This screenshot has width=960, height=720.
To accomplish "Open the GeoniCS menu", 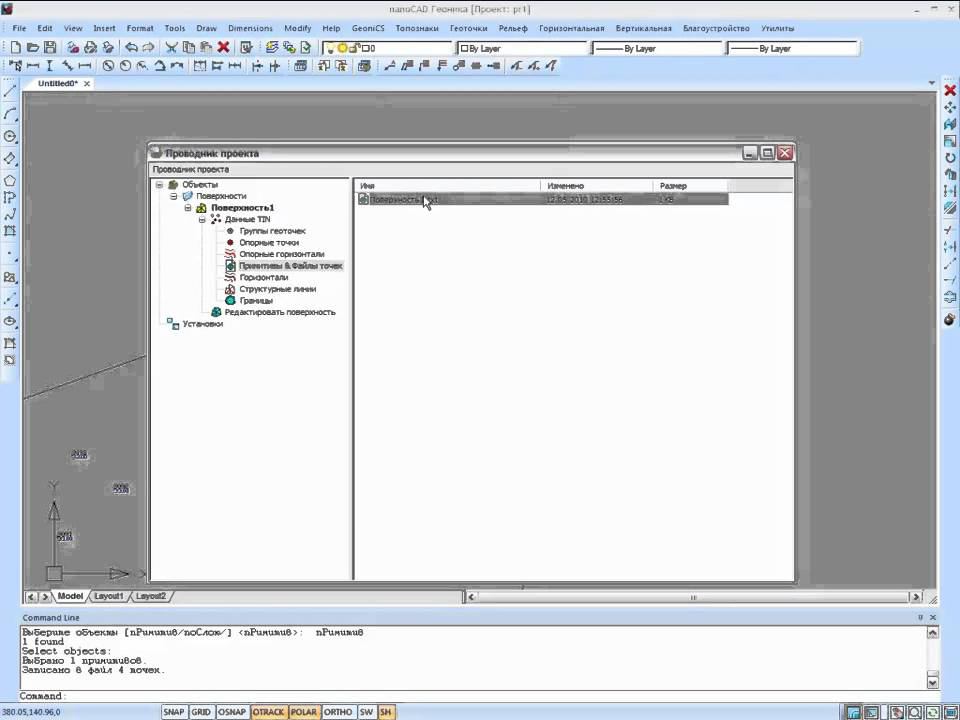I will pos(368,28).
